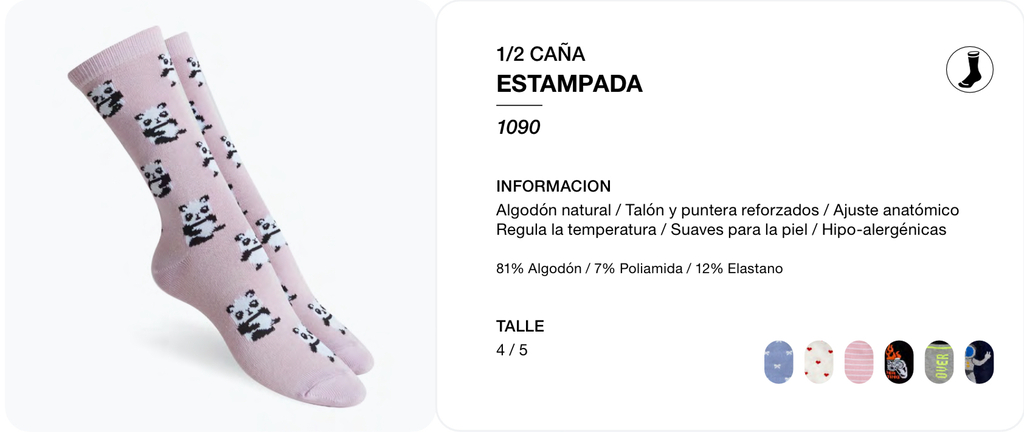Click the INFORMACION section heading

(554, 186)
